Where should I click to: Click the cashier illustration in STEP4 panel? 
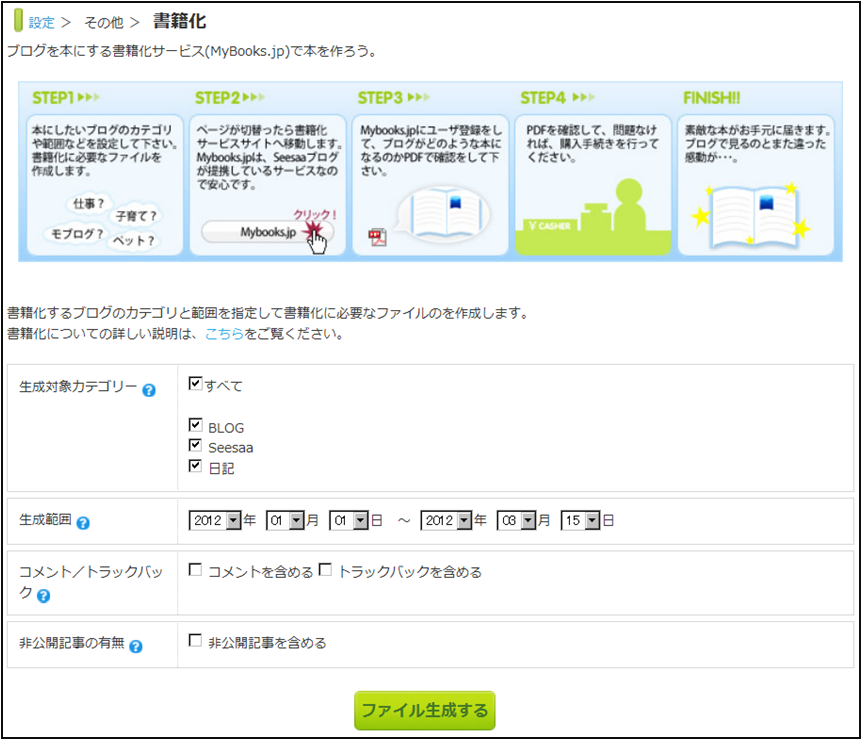pos(590,217)
